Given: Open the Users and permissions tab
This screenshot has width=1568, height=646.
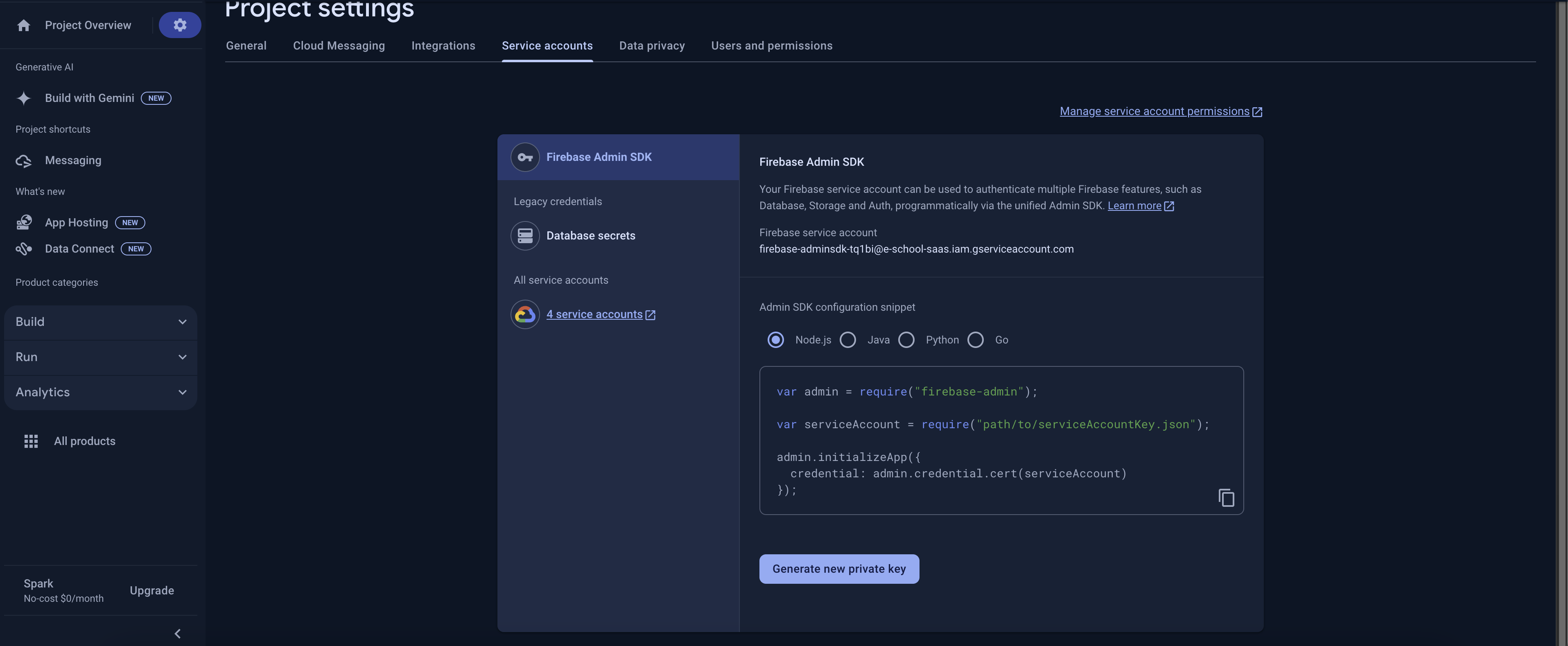Looking at the screenshot, I should (772, 46).
